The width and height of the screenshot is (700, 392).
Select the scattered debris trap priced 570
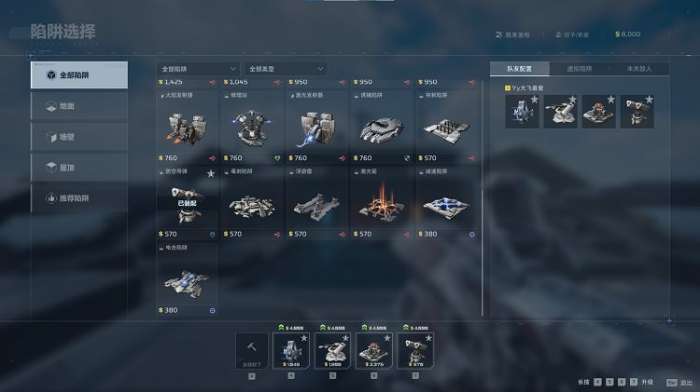(252, 203)
